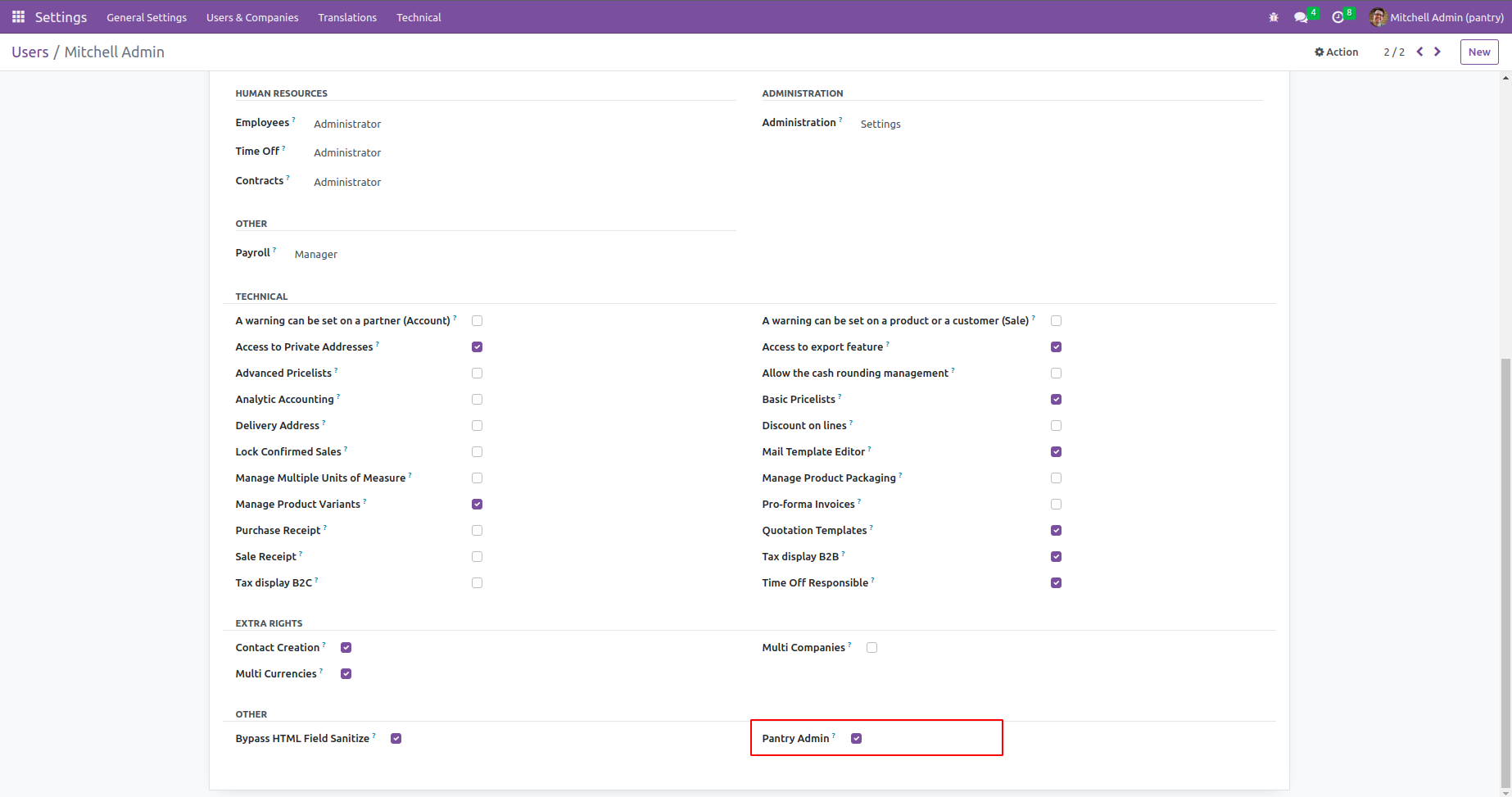The image size is (1512, 797).
Task: Enable the Multi Companies checkbox
Action: tap(872, 647)
